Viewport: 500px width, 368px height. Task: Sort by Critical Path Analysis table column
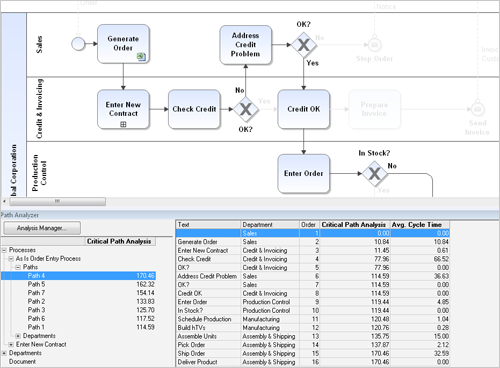(355, 225)
